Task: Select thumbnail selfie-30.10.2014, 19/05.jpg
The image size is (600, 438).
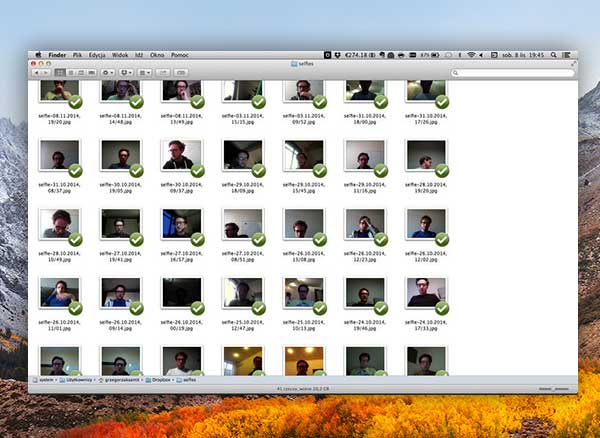Action: [121, 155]
